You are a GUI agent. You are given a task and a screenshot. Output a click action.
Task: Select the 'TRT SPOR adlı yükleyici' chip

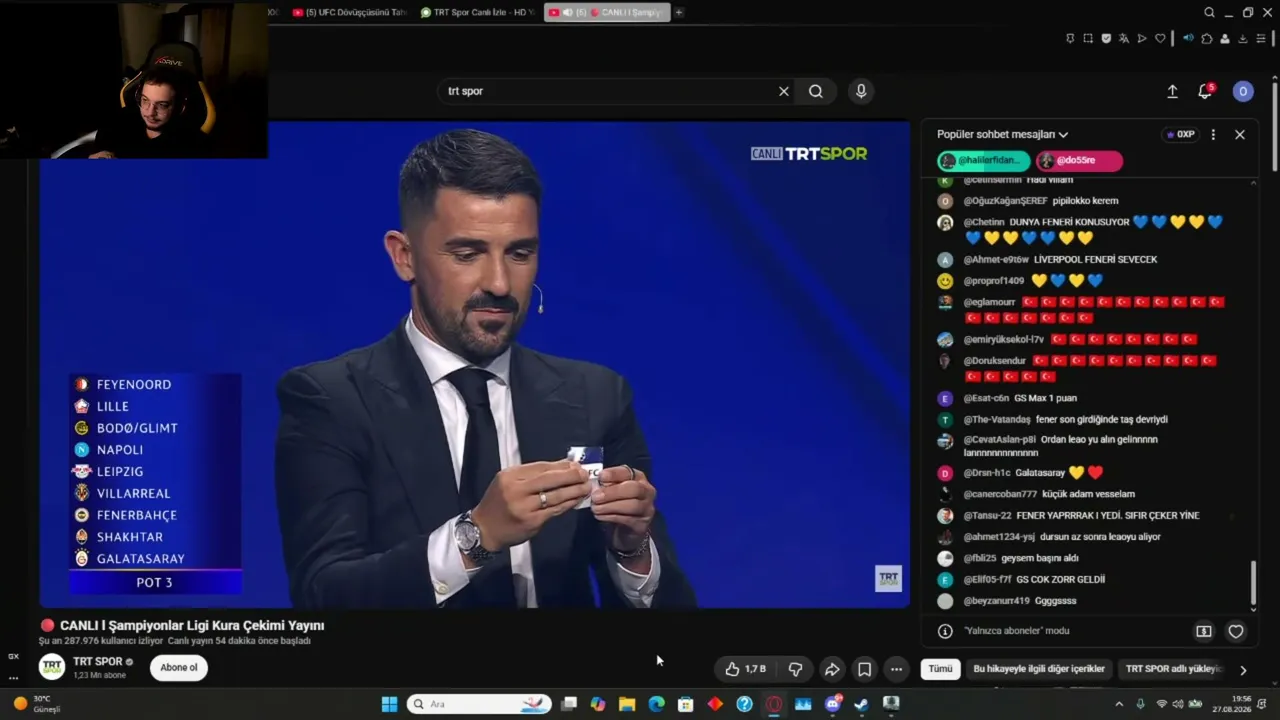click(1173, 669)
